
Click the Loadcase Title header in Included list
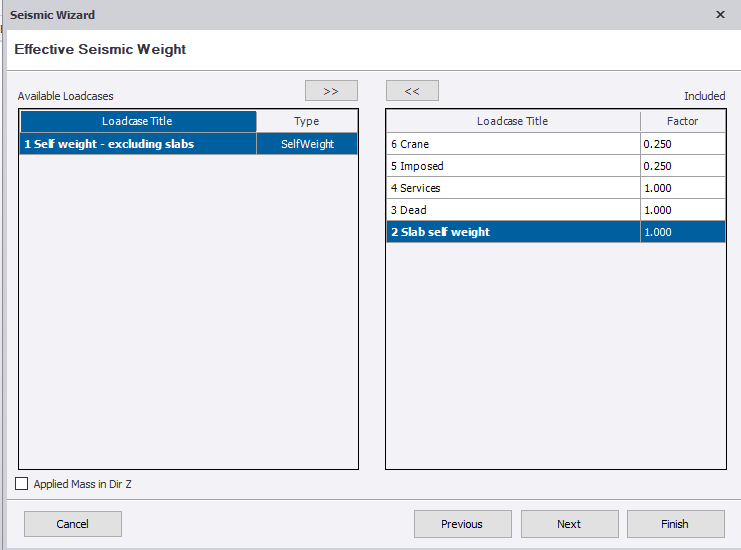[x=513, y=121]
